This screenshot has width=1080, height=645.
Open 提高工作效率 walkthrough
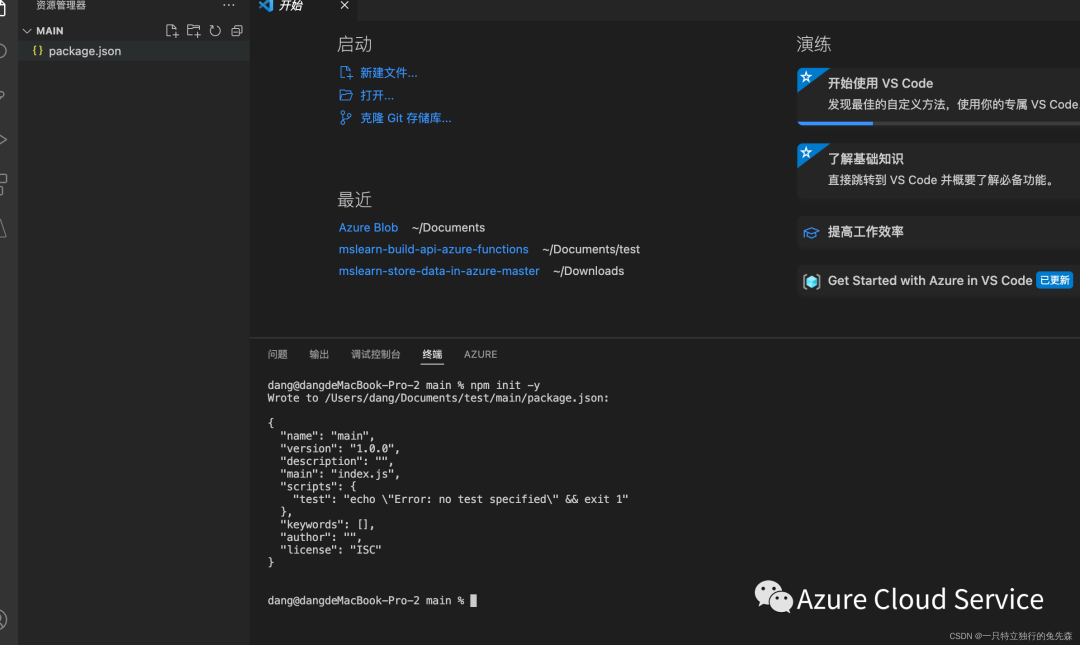pos(938,232)
